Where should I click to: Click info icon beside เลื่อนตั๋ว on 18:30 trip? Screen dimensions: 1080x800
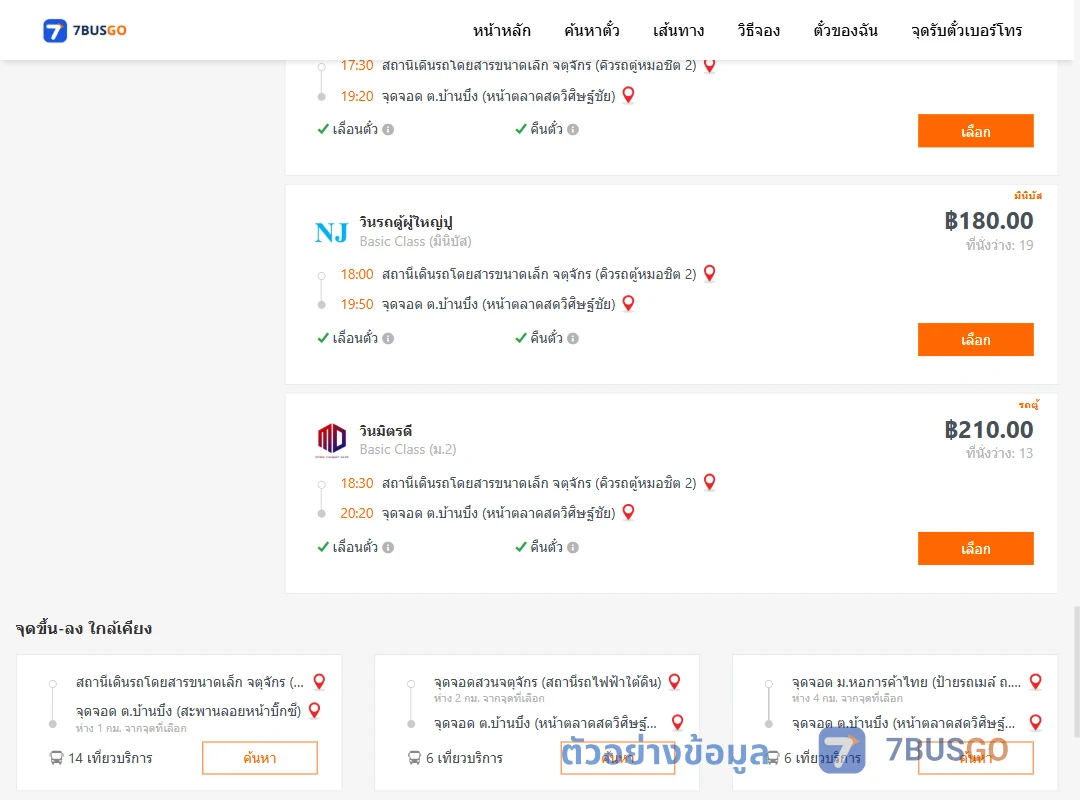[x=388, y=547]
